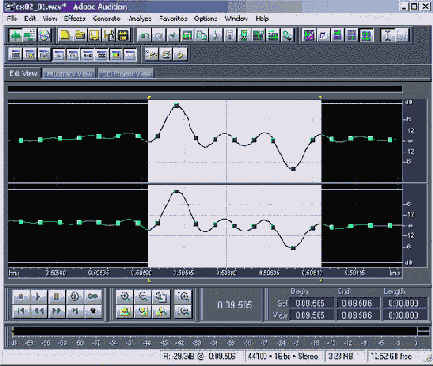Toggle Spectral View purple graph icon

point(309,35)
